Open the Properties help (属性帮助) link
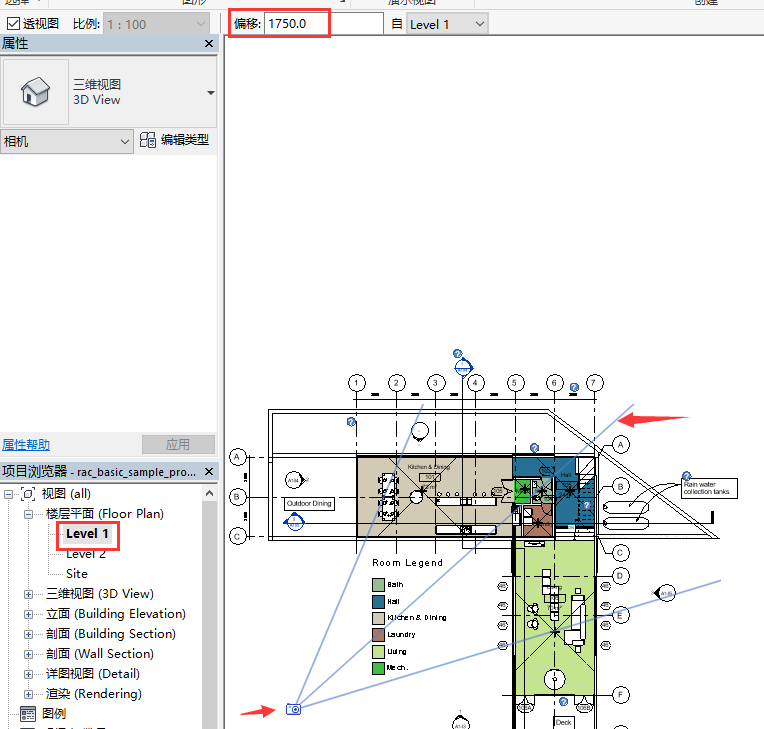Viewport: 764px width, 729px height. (x=25, y=445)
